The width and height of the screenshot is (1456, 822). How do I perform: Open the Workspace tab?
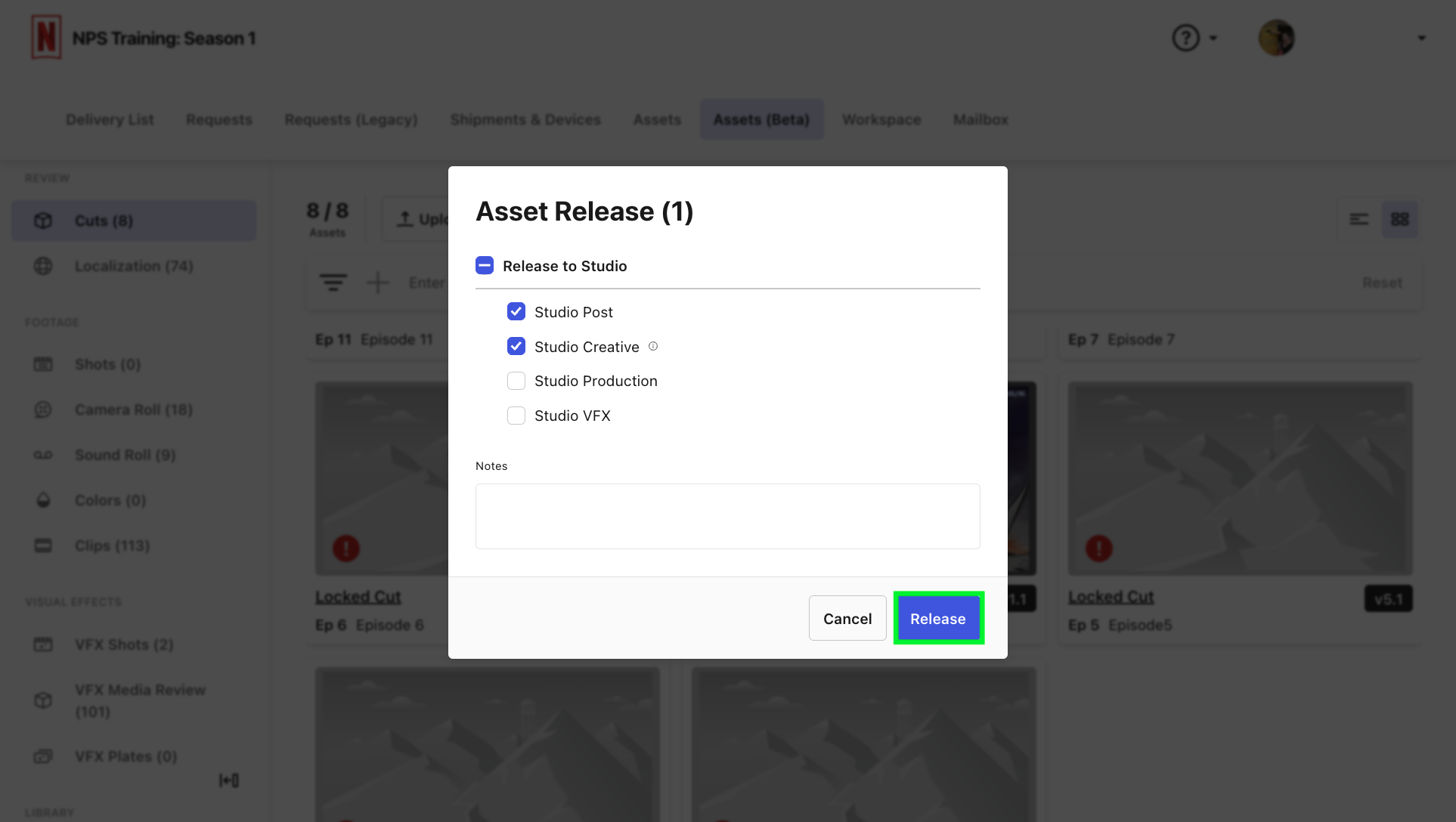[881, 119]
